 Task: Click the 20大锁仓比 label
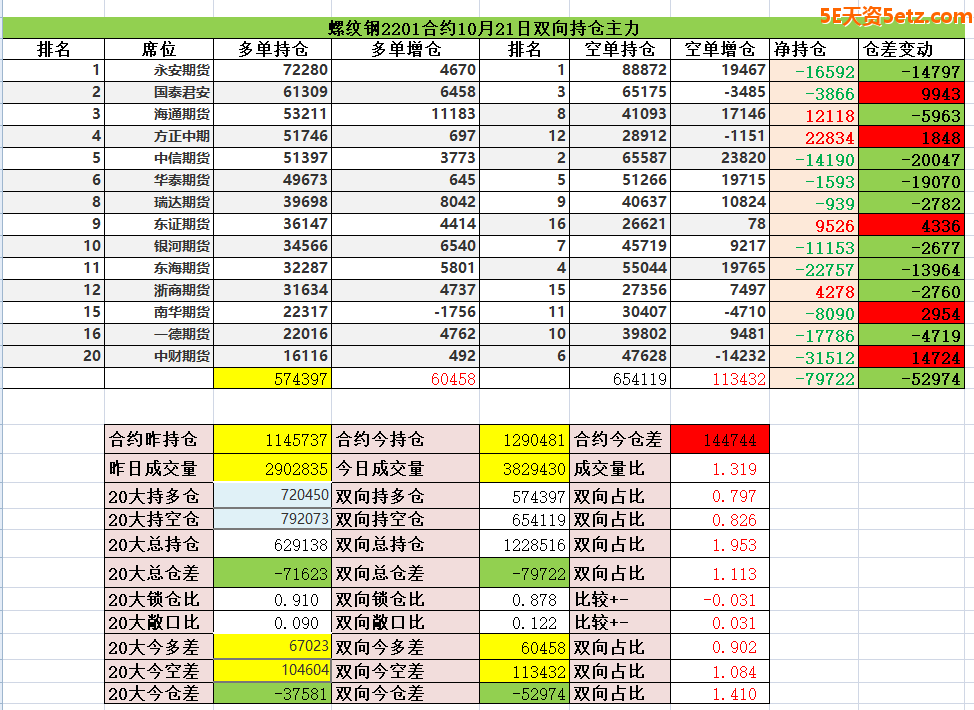tap(159, 599)
